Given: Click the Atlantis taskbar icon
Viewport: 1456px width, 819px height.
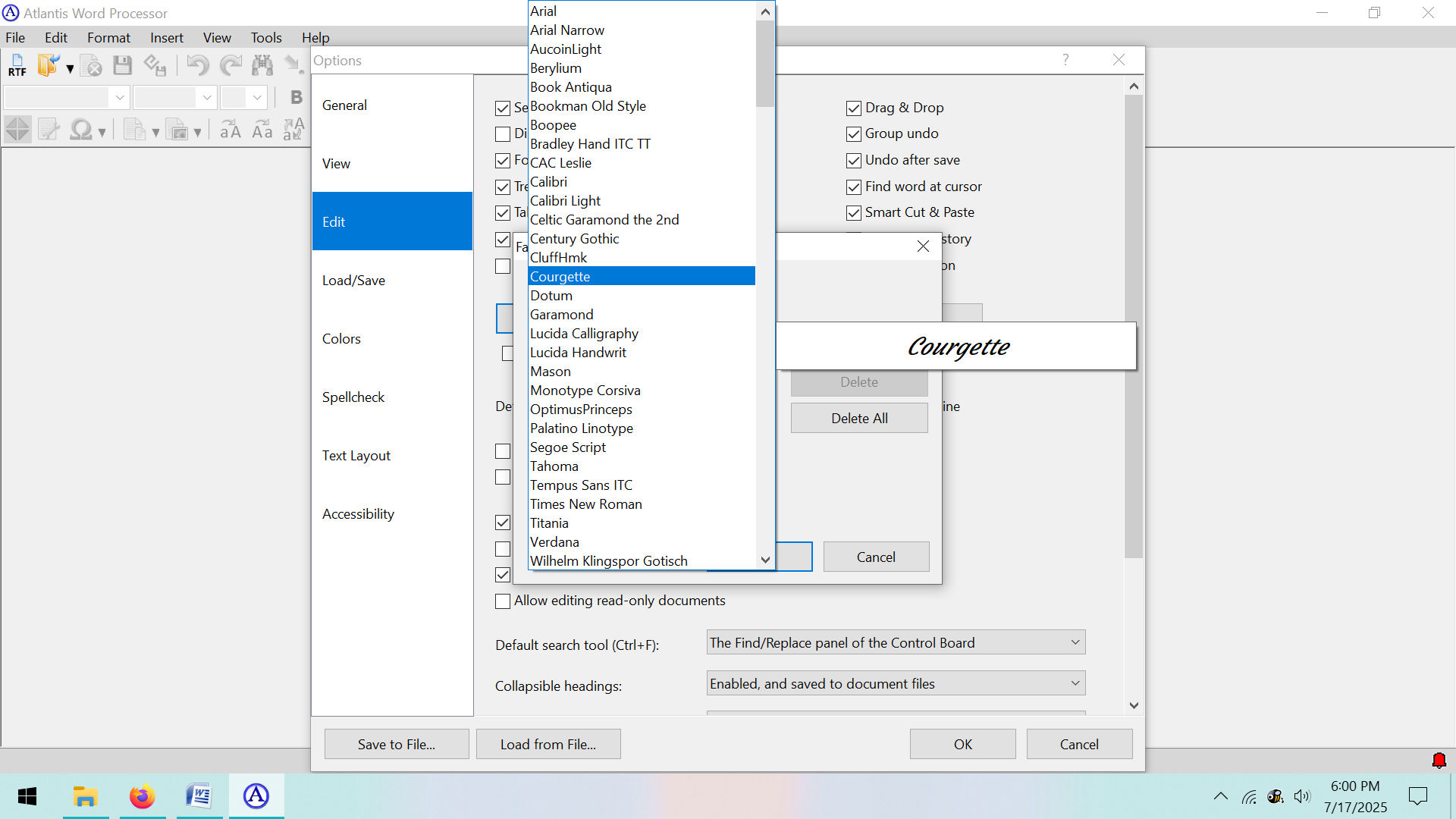Looking at the screenshot, I should tap(256, 796).
